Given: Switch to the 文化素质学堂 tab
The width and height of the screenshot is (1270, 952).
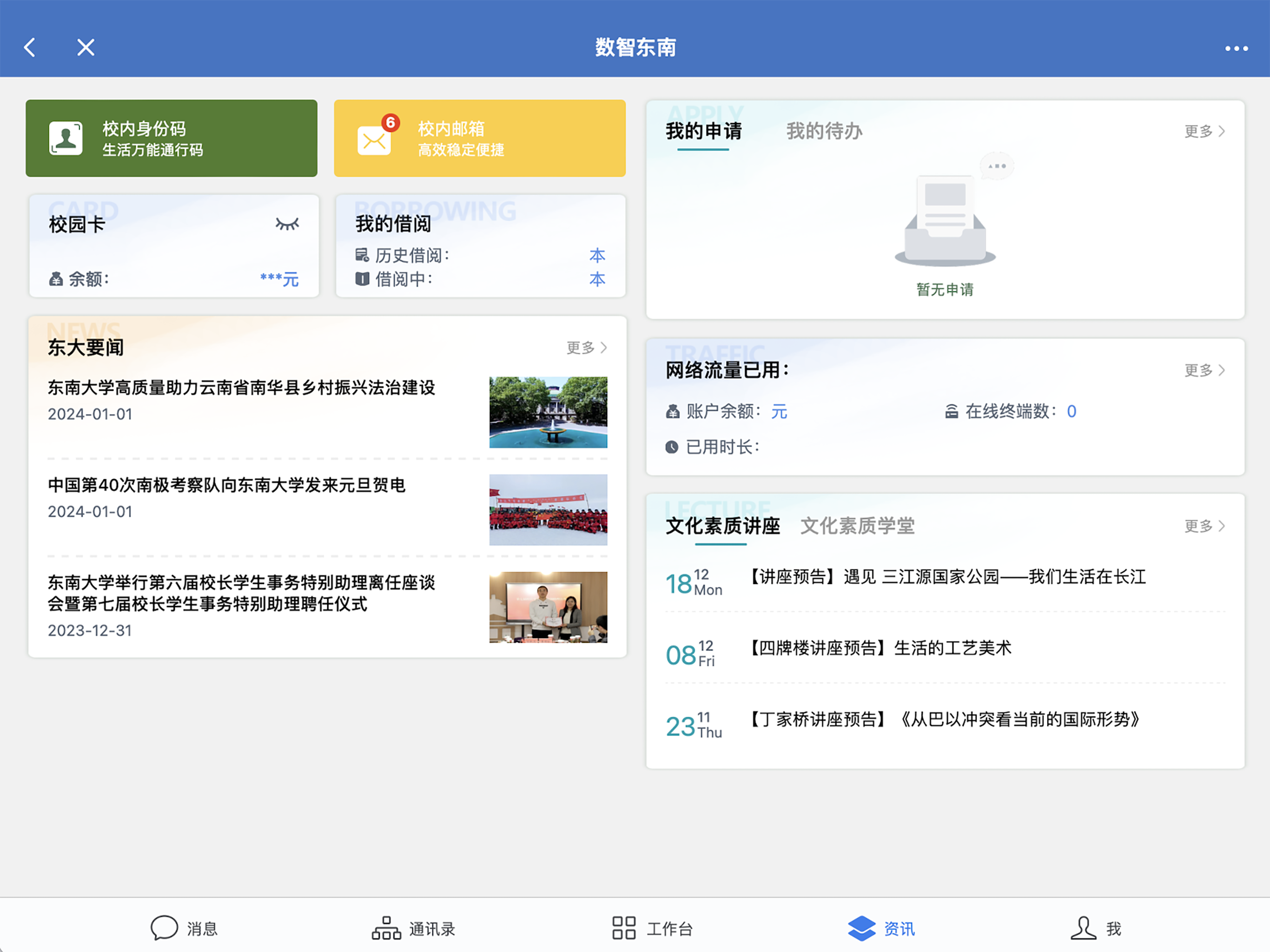Looking at the screenshot, I should pos(857,526).
